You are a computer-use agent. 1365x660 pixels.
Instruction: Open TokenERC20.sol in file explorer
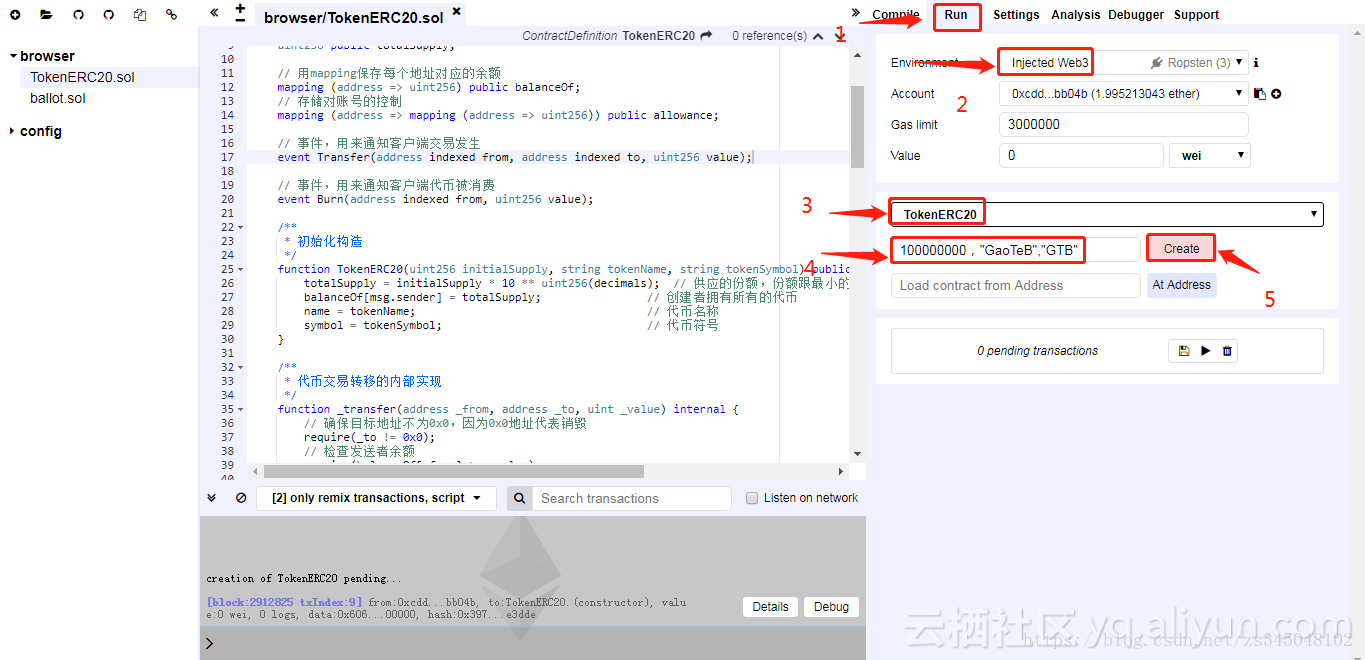(x=82, y=77)
